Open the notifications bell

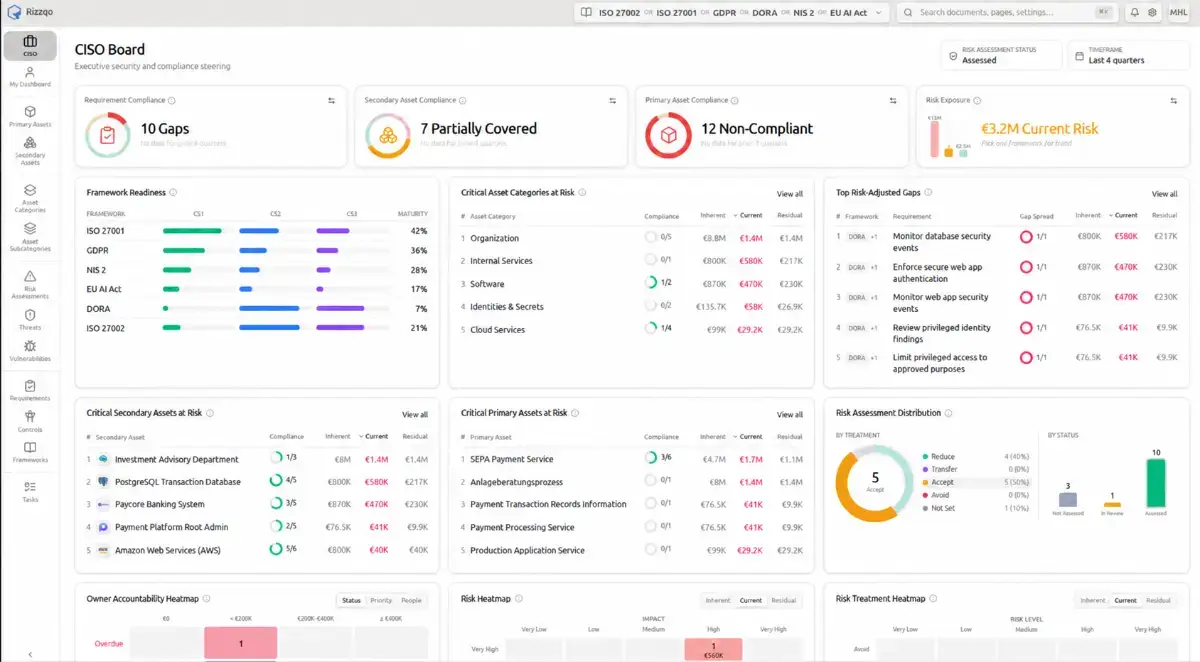pos(1135,13)
